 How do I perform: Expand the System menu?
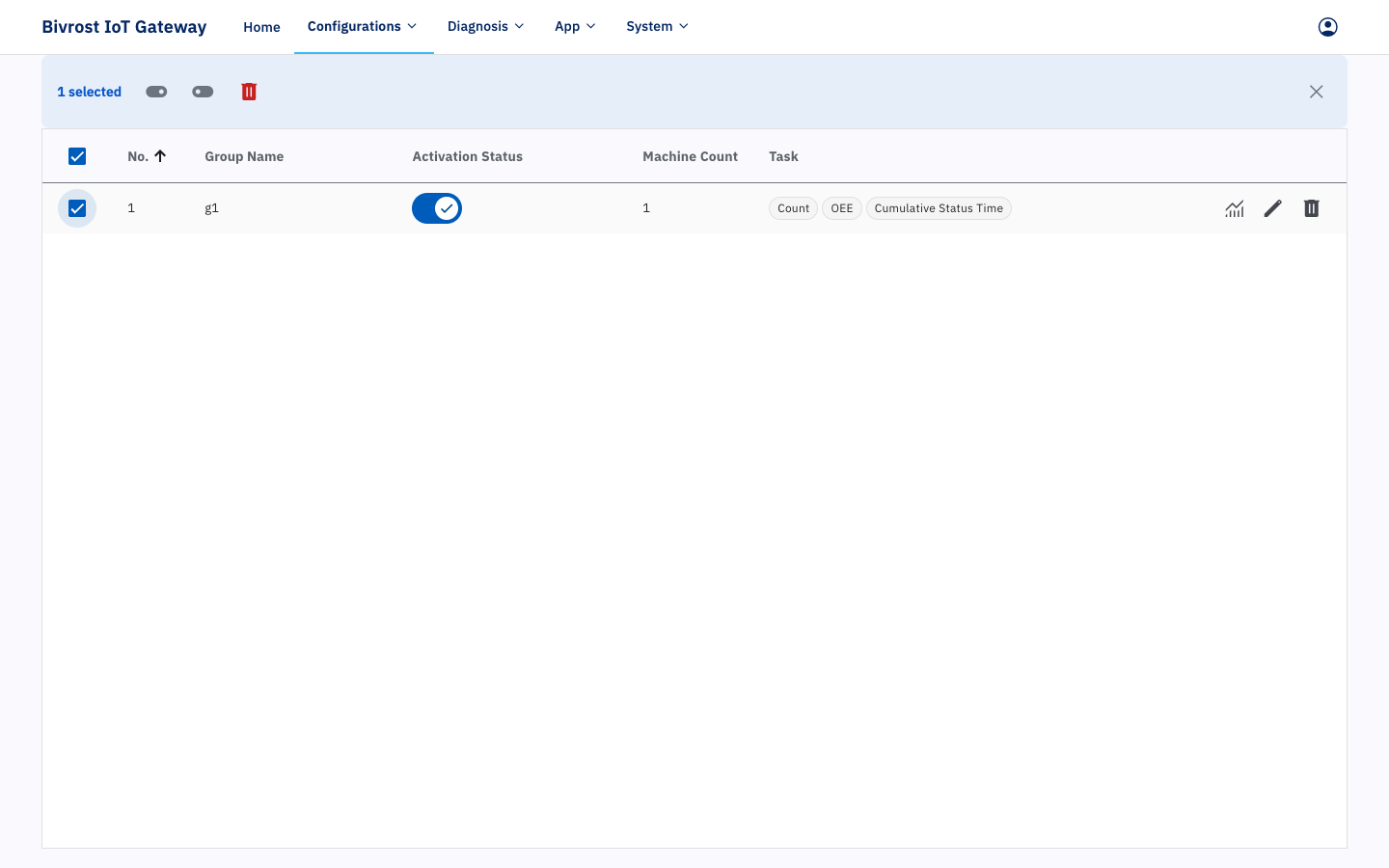pyautogui.click(x=657, y=27)
